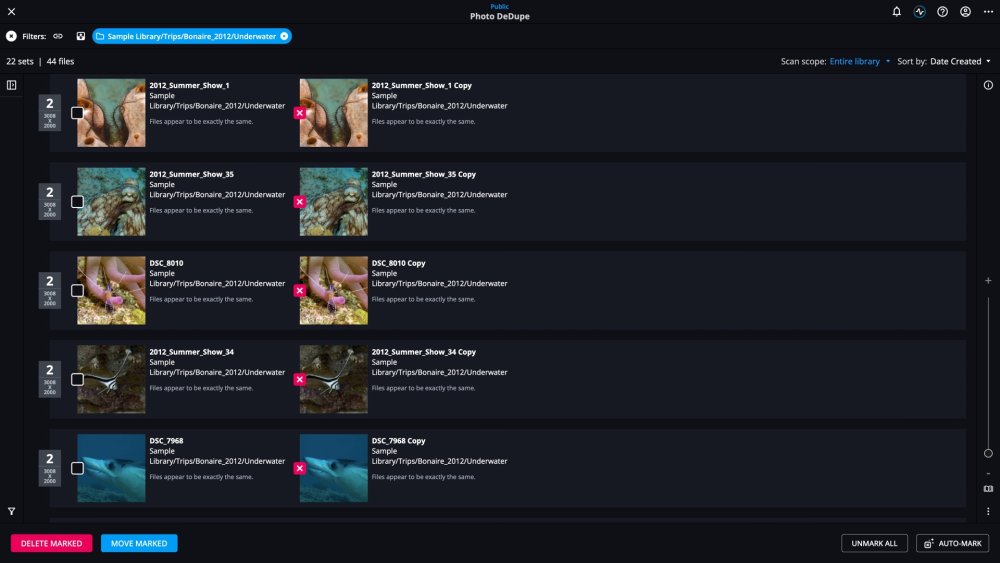The height and width of the screenshot is (563, 1000).
Task: Mark 2012_Summer_Show_35 checkbox
Action: pos(77,201)
